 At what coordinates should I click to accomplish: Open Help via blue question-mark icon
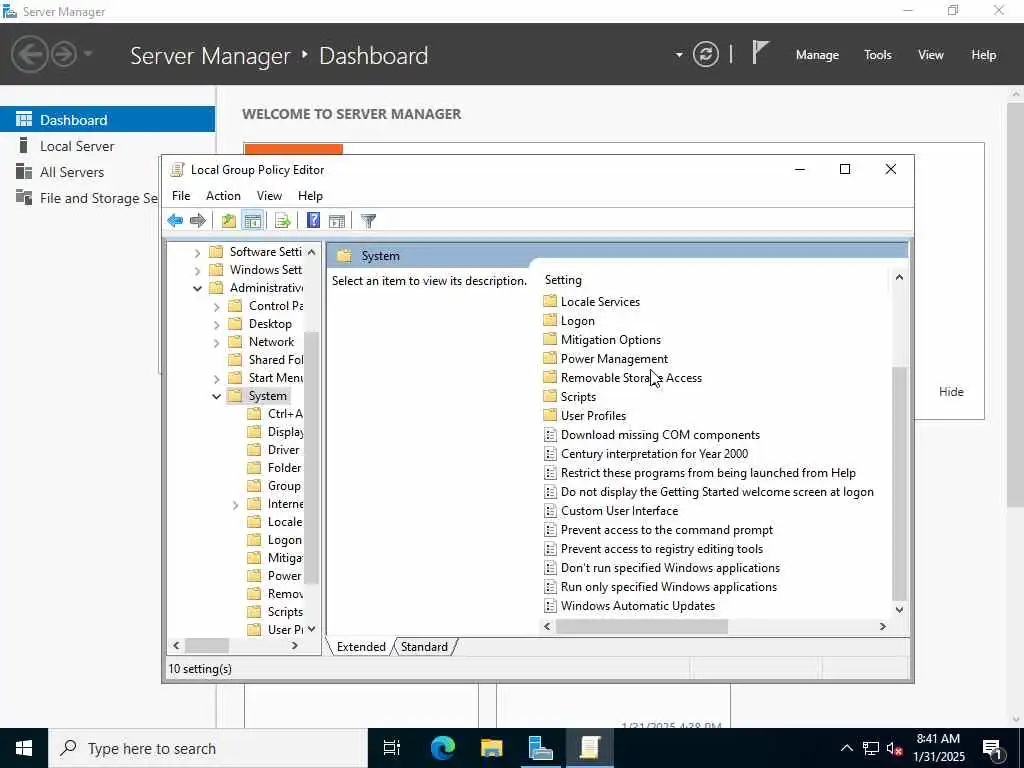[x=313, y=221]
